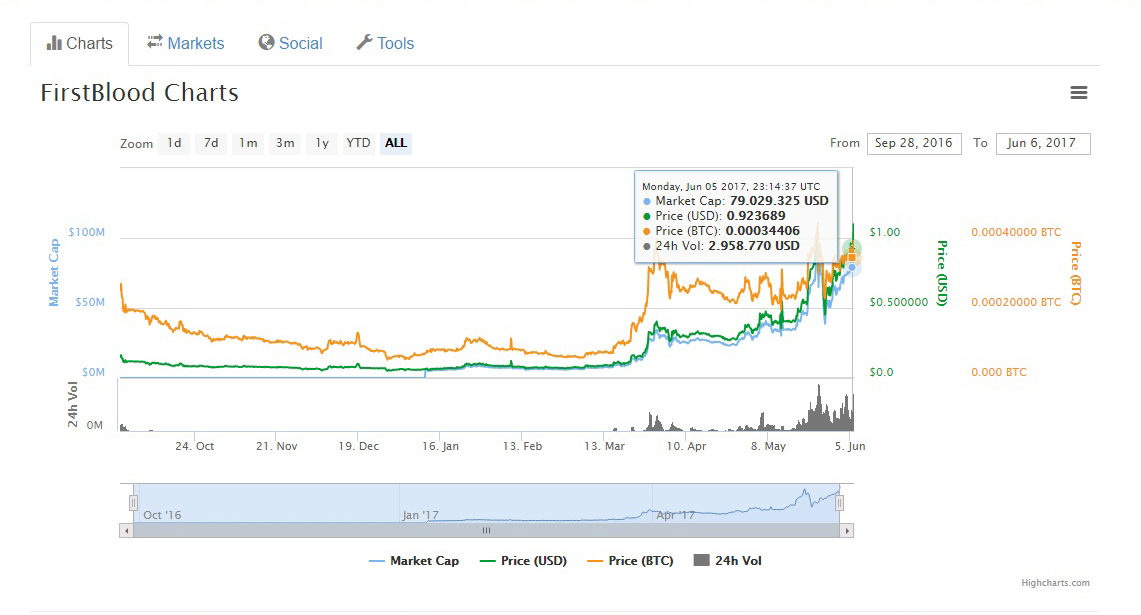Click the globe icon beside Social
This screenshot has height=615, width=1141.
266,42
